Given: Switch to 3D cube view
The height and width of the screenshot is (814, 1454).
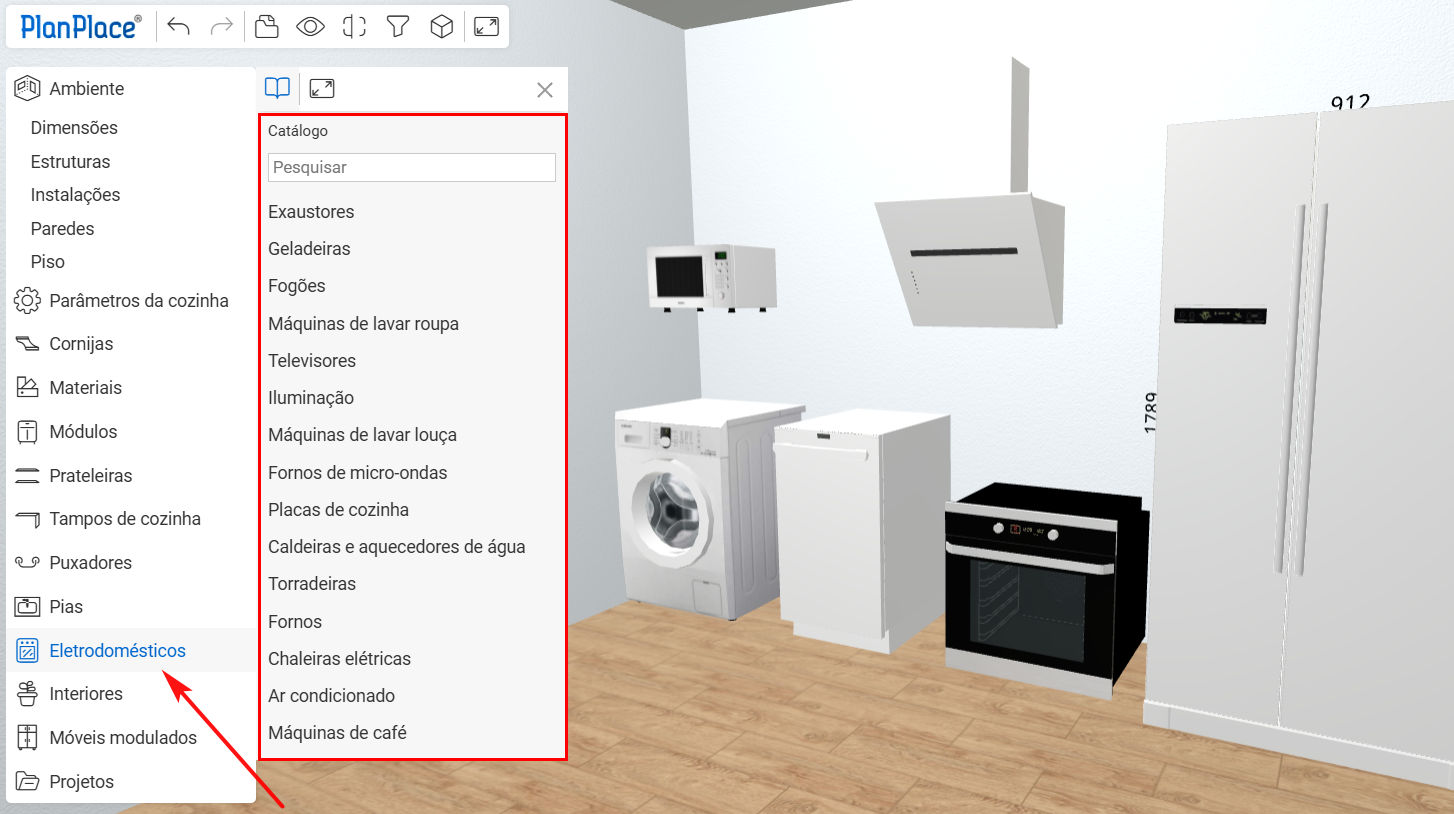Looking at the screenshot, I should pos(441,27).
